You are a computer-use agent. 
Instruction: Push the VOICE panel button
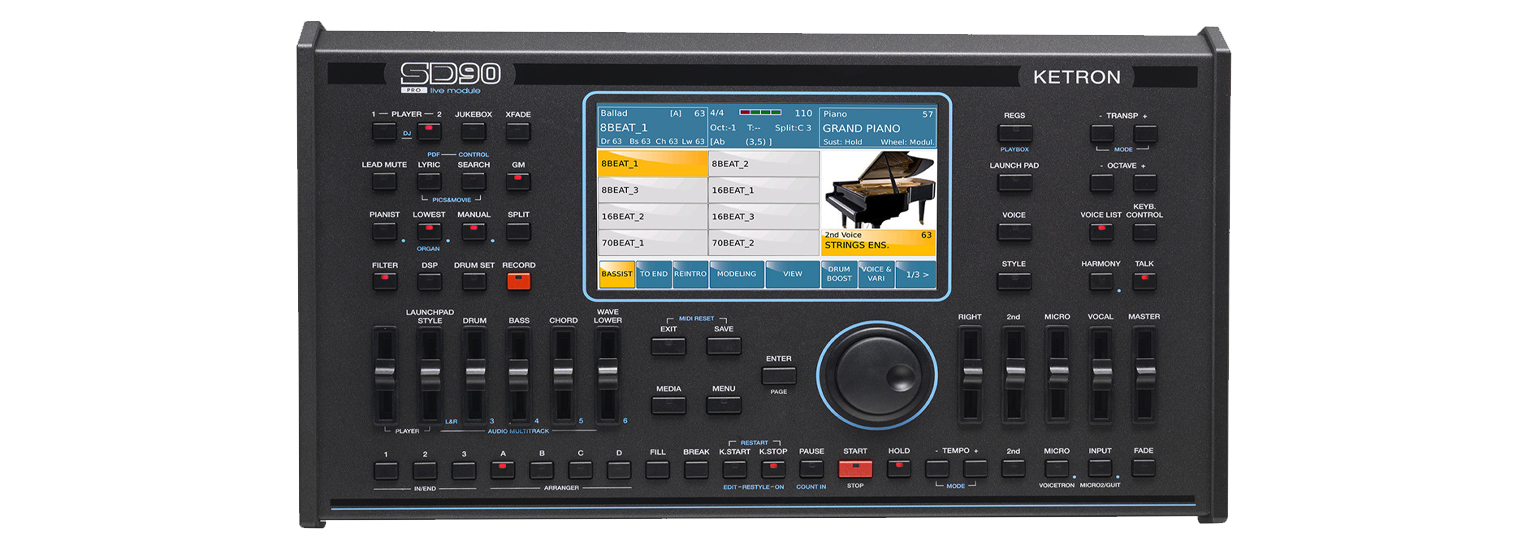tap(1014, 232)
